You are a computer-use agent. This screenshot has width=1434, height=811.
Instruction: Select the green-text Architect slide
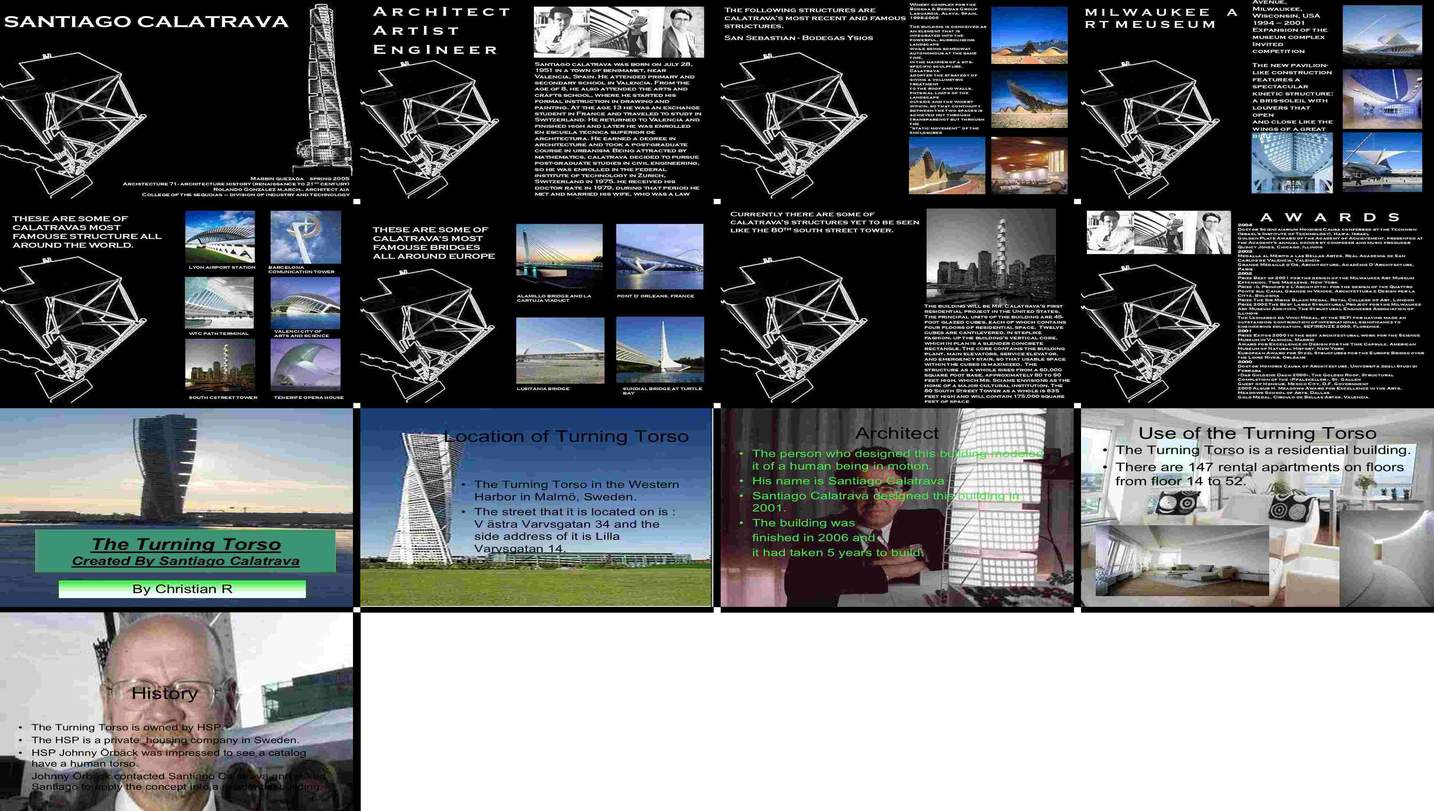[897, 507]
